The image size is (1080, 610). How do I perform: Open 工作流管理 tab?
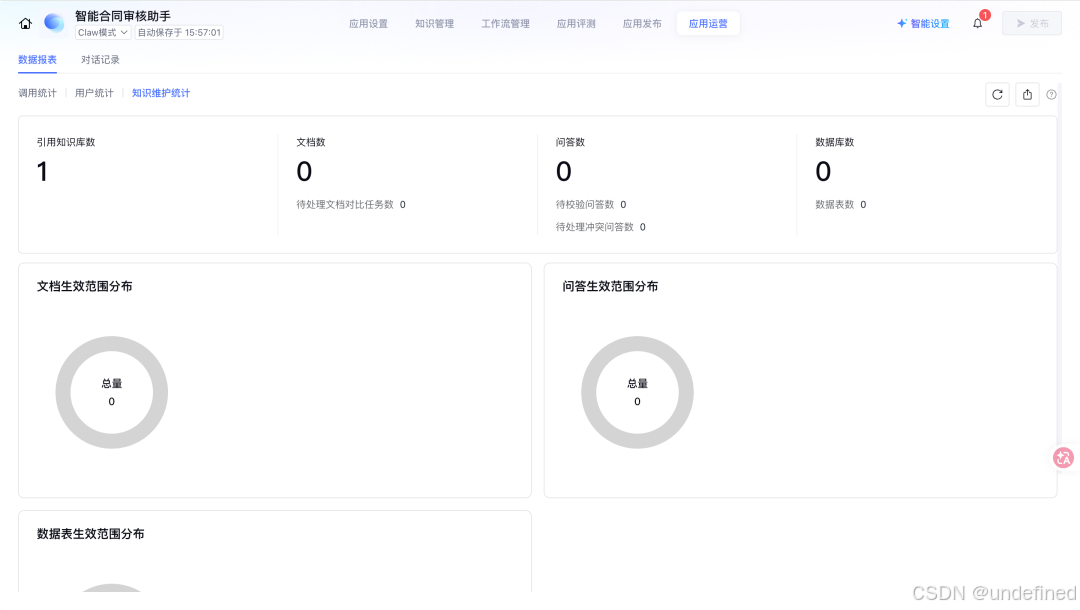point(506,23)
